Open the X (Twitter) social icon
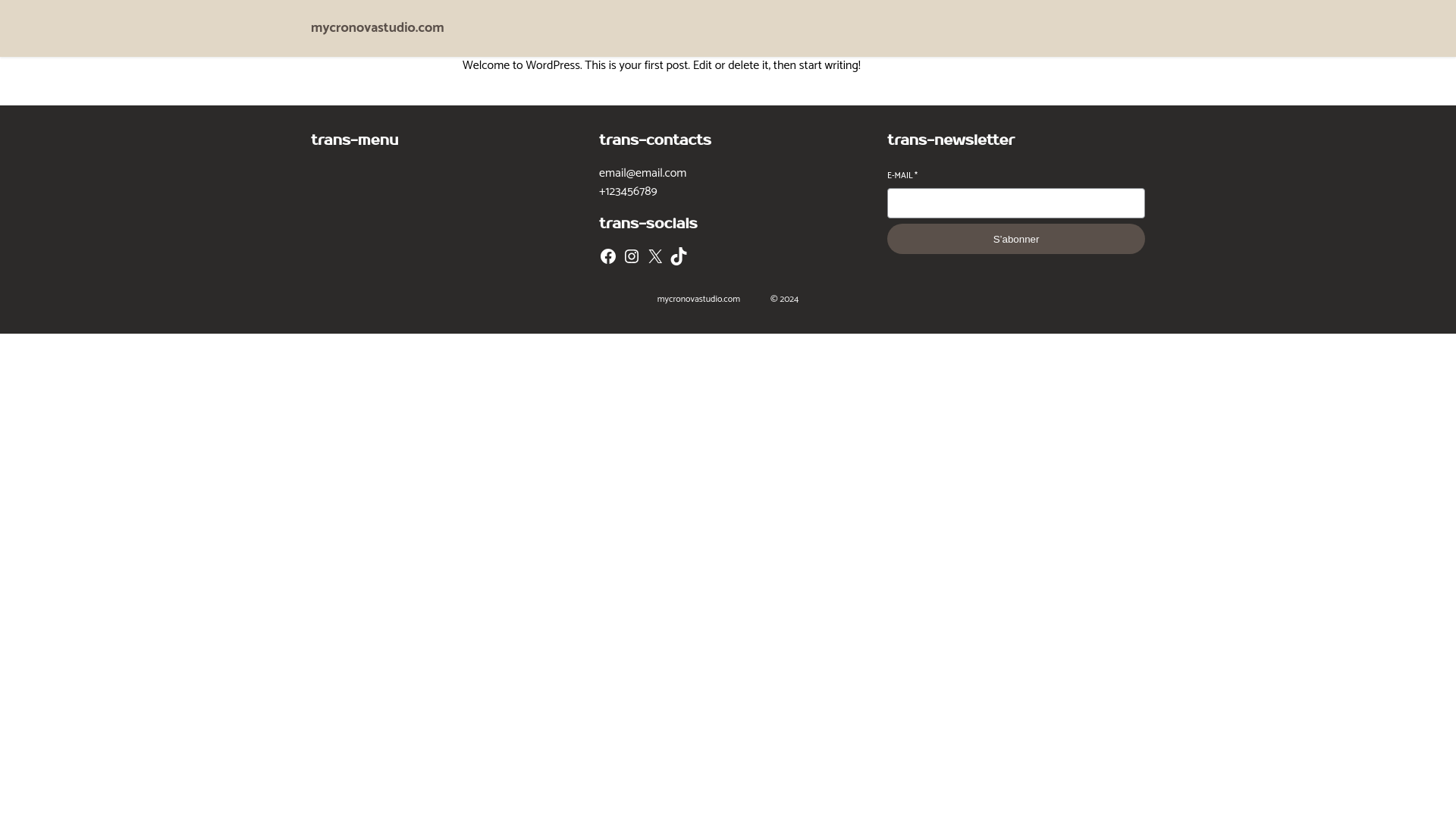The height and width of the screenshot is (819, 1456). pos(655,256)
